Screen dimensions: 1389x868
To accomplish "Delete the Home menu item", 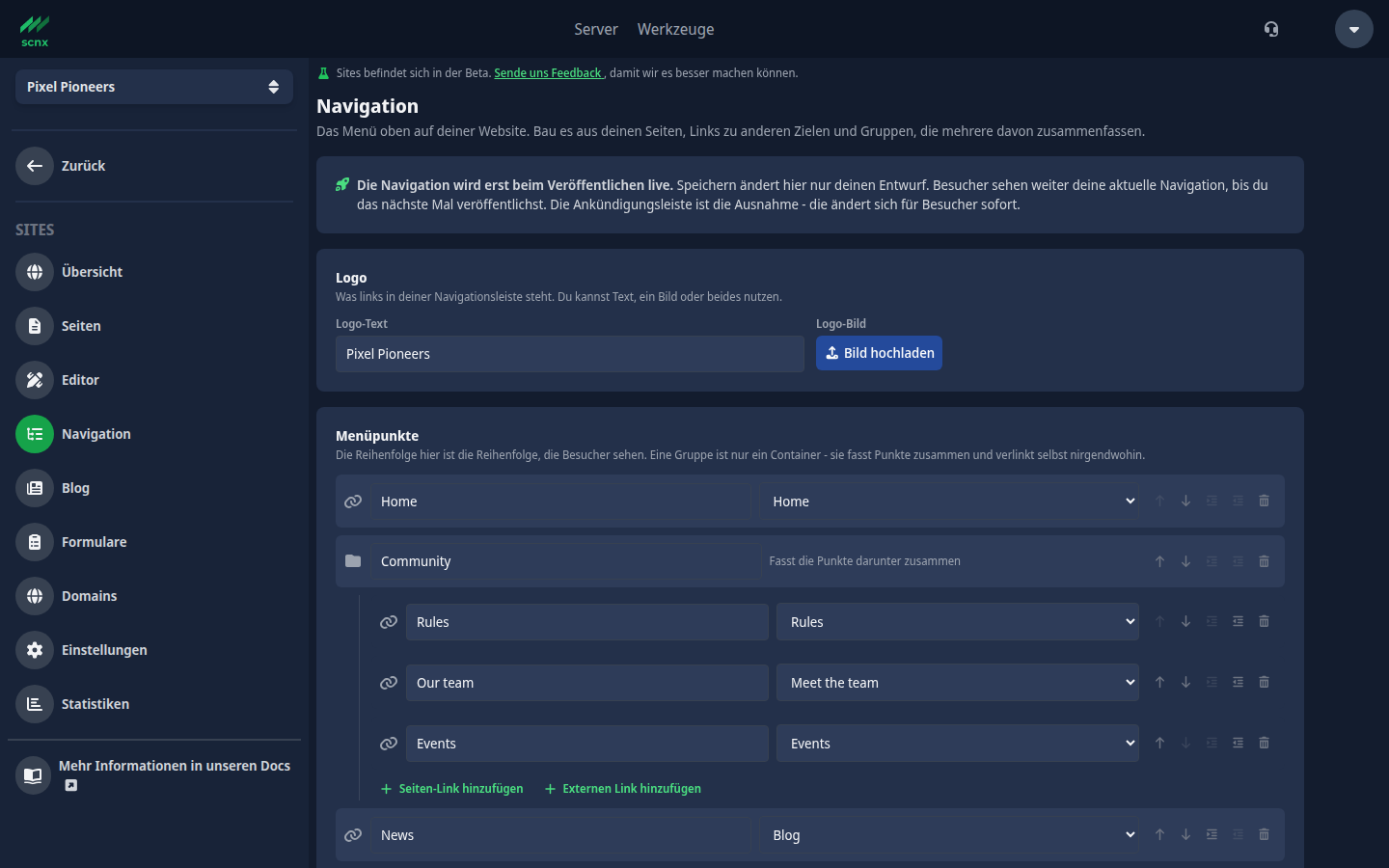I will tap(1264, 502).
